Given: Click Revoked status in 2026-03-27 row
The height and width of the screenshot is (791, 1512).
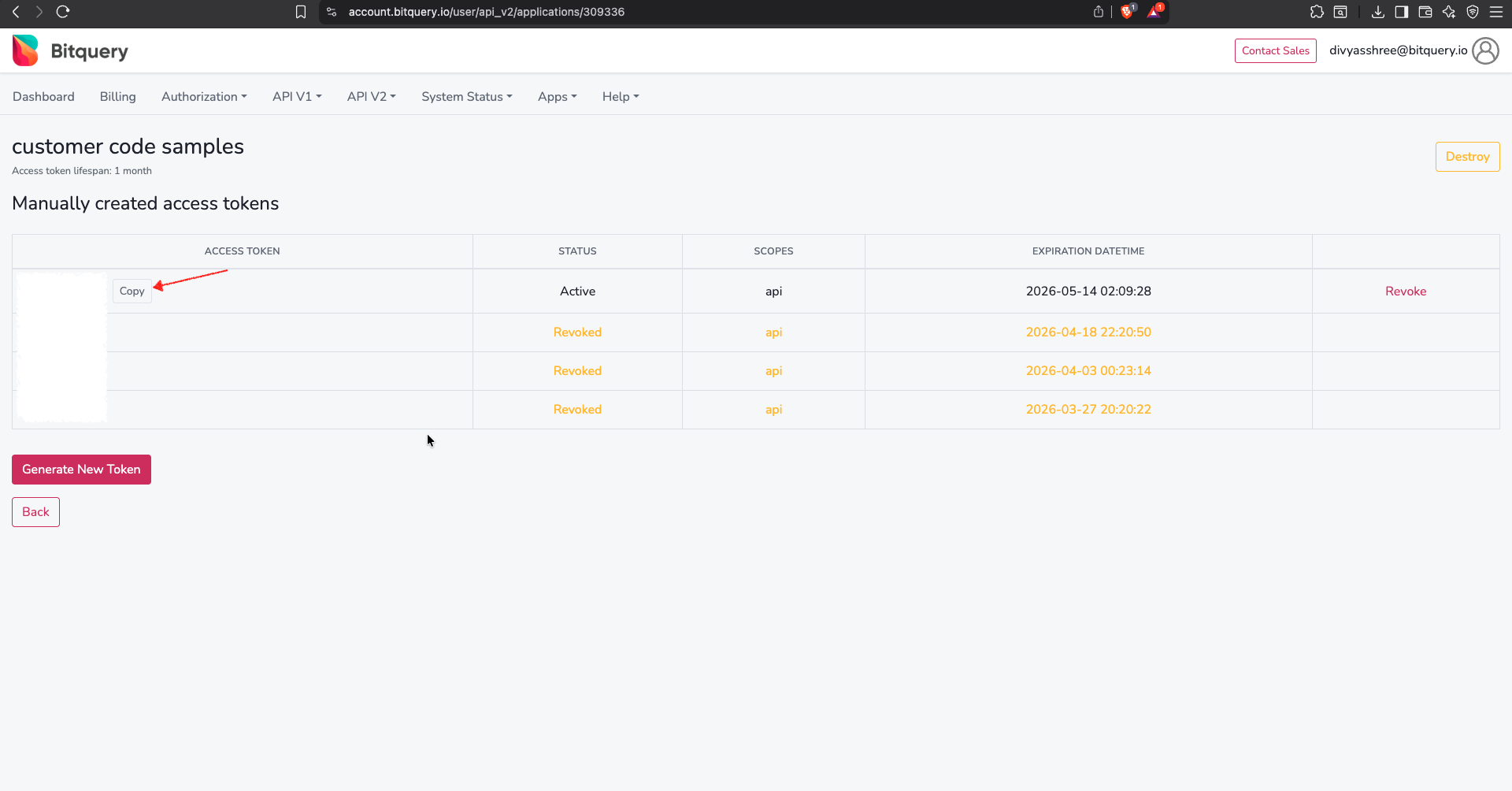Looking at the screenshot, I should click(x=577, y=410).
